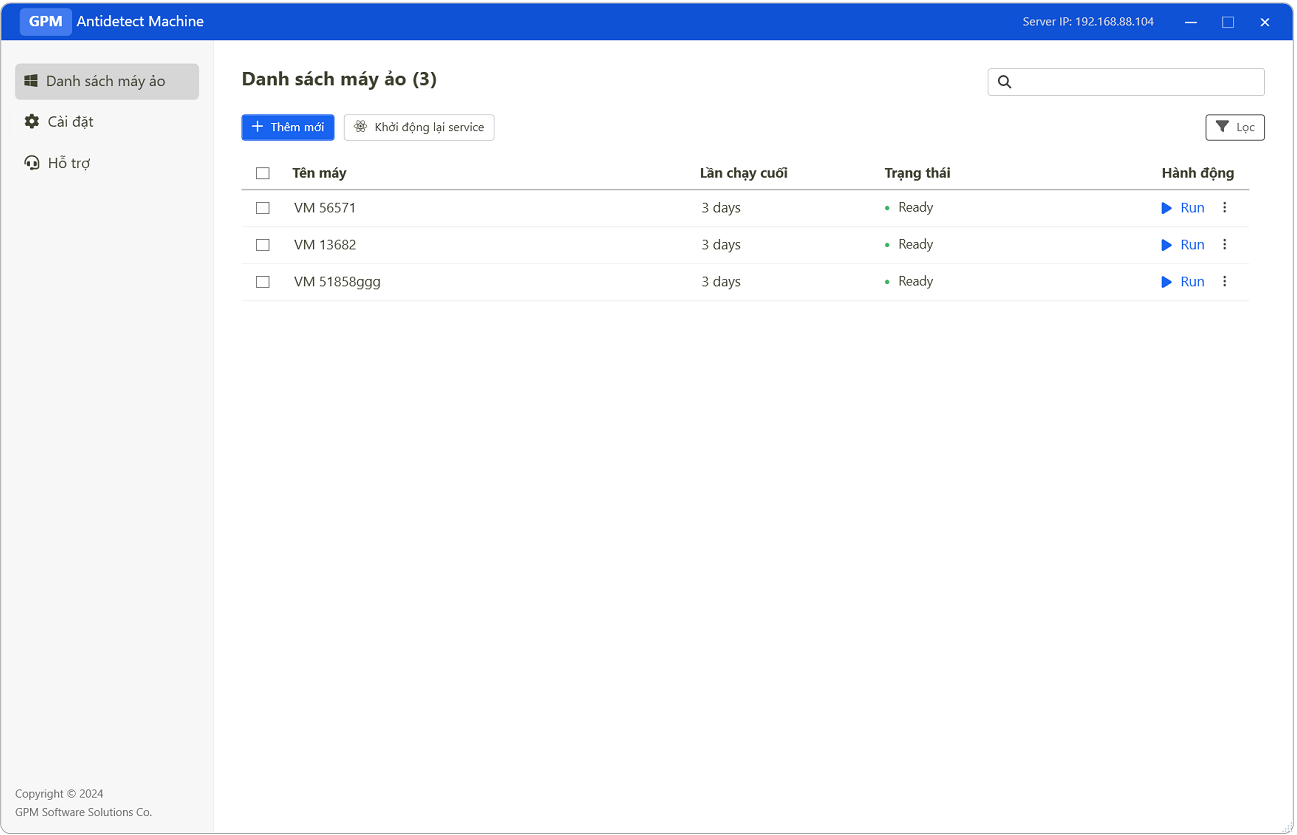
Task: Click the gear icon beside Cài đặt
Action: [x=32, y=122]
